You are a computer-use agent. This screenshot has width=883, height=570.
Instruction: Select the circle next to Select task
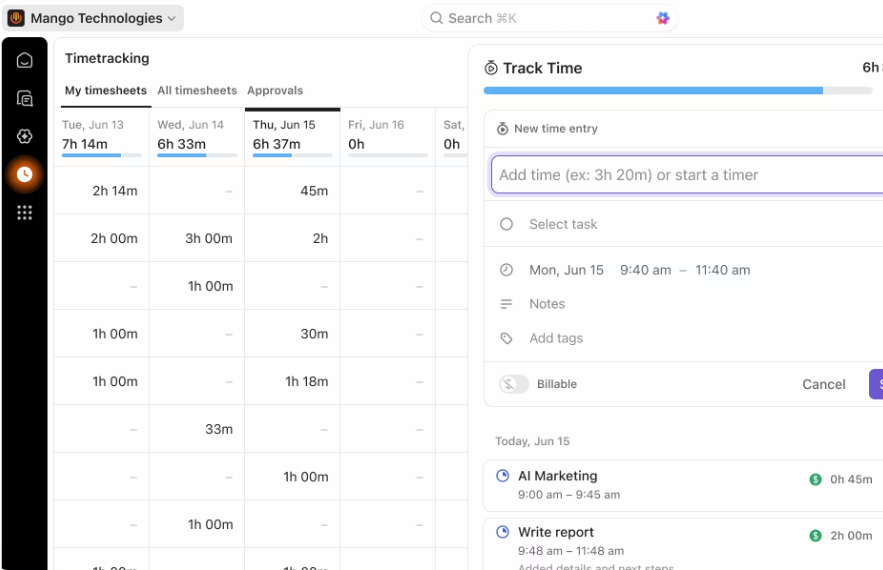click(x=506, y=224)
